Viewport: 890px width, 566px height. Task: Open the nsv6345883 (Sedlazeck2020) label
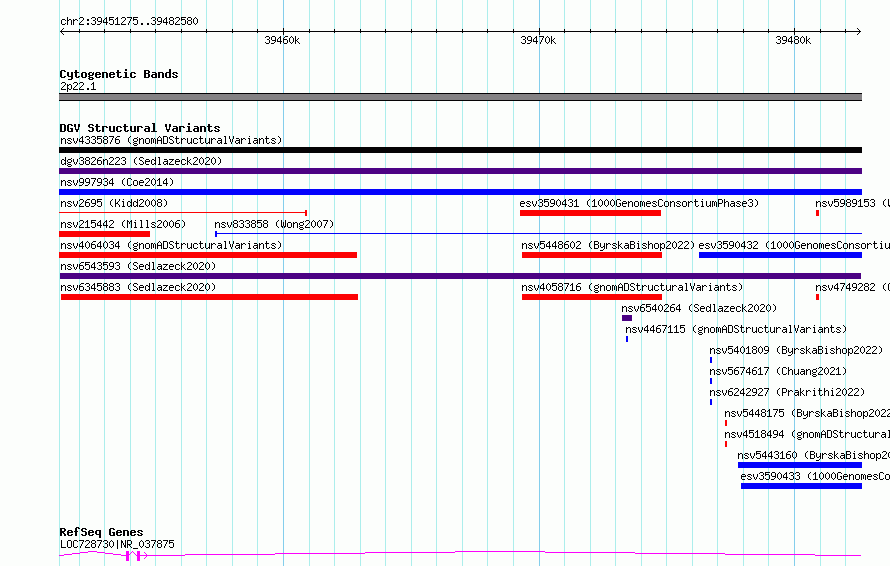click(138, 287)
